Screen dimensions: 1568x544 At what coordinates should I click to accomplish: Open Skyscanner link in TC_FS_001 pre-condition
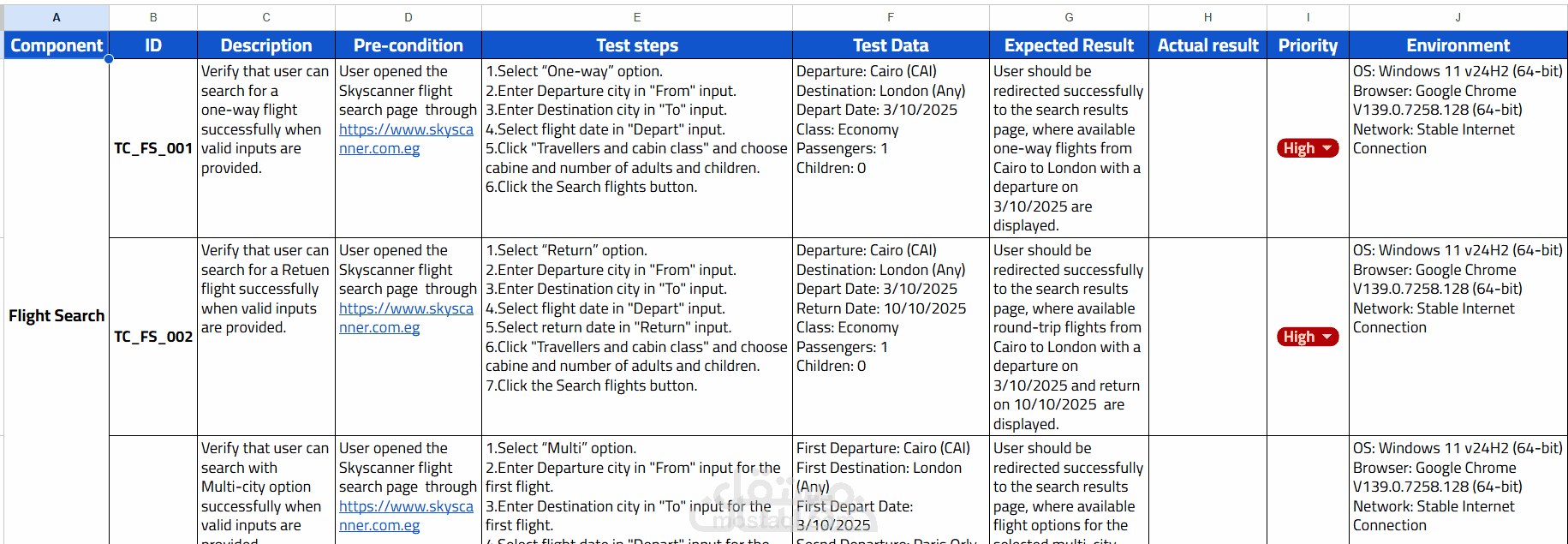tap(406, 139)
